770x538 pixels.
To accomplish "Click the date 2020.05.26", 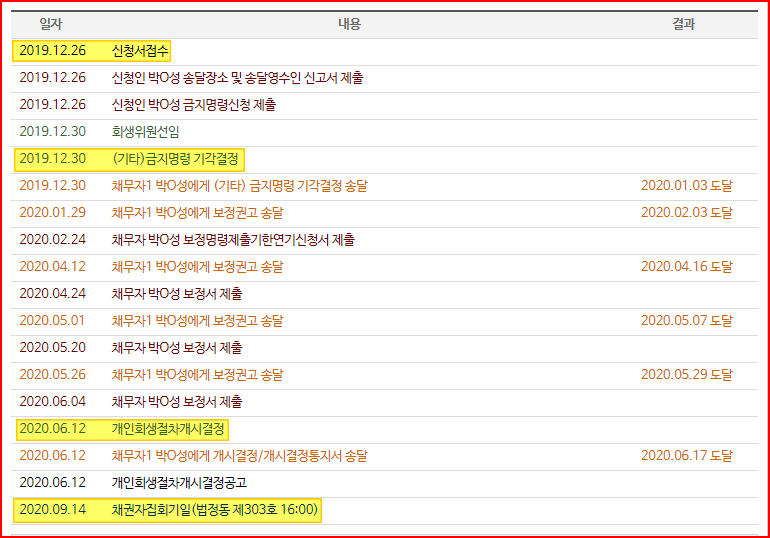I will pyautogui.click(x=53, y=375).
